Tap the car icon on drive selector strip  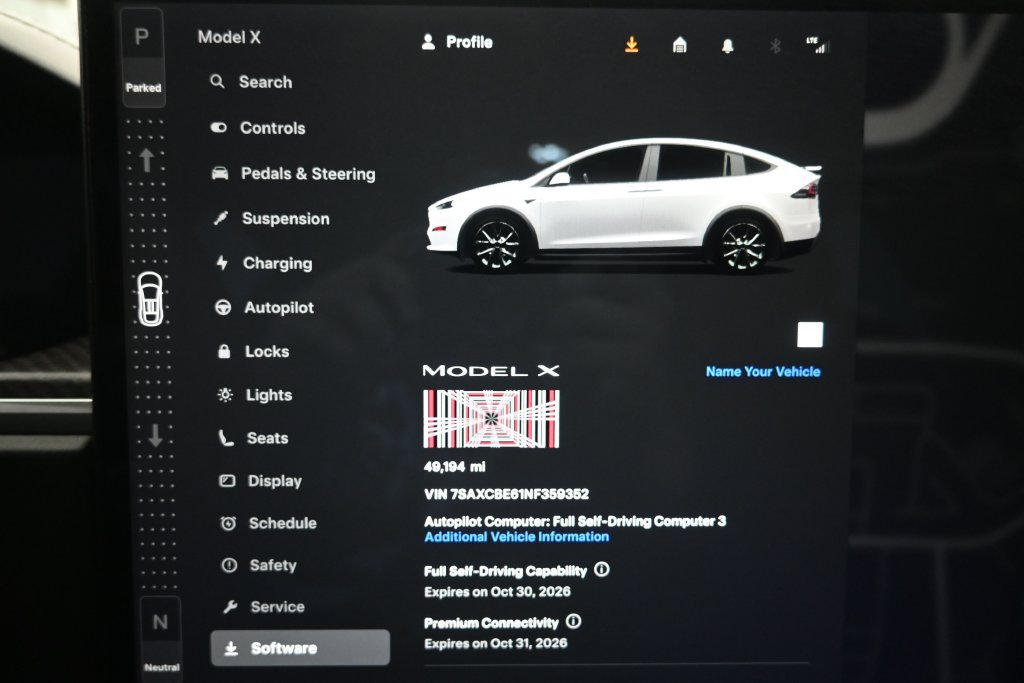[150, 299]
